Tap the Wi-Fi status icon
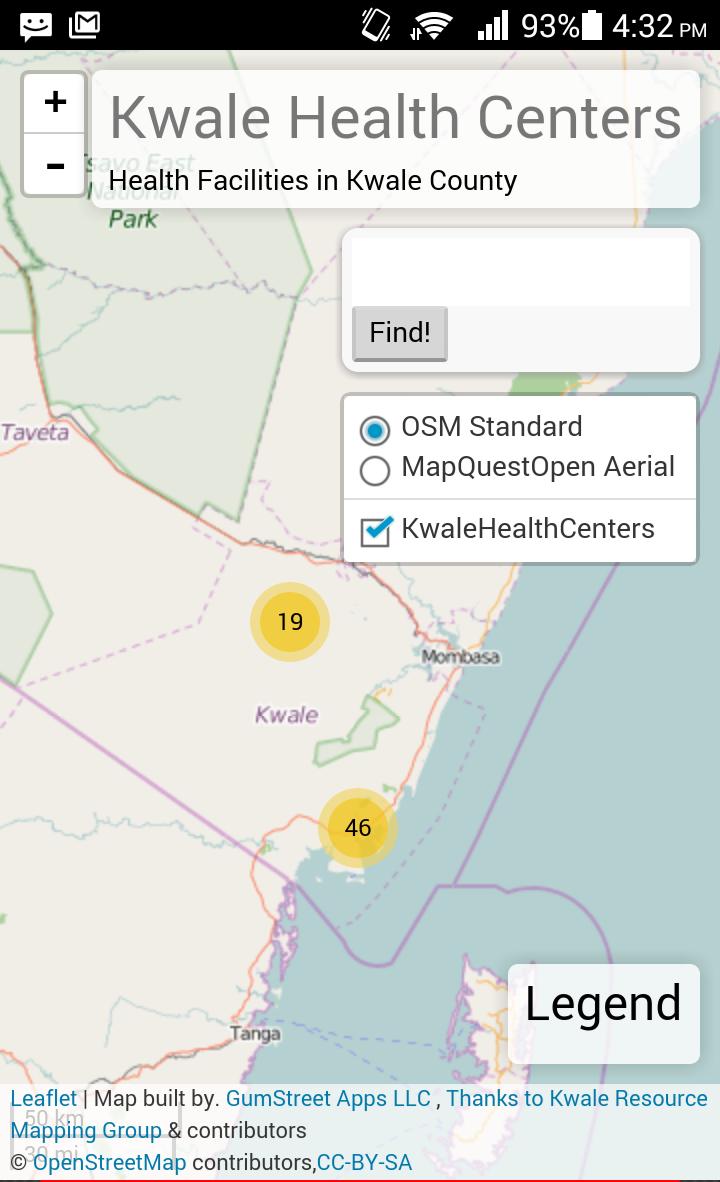The height and width of the screenshot is (1182, 720). (x=430, y=26)
